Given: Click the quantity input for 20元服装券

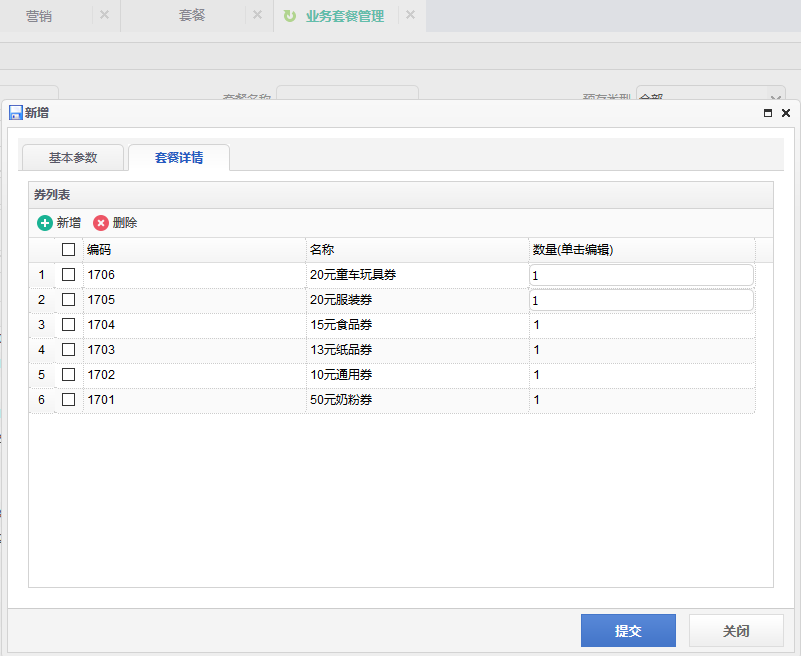Looking at the screenshot, I should (x=641, y=300).
